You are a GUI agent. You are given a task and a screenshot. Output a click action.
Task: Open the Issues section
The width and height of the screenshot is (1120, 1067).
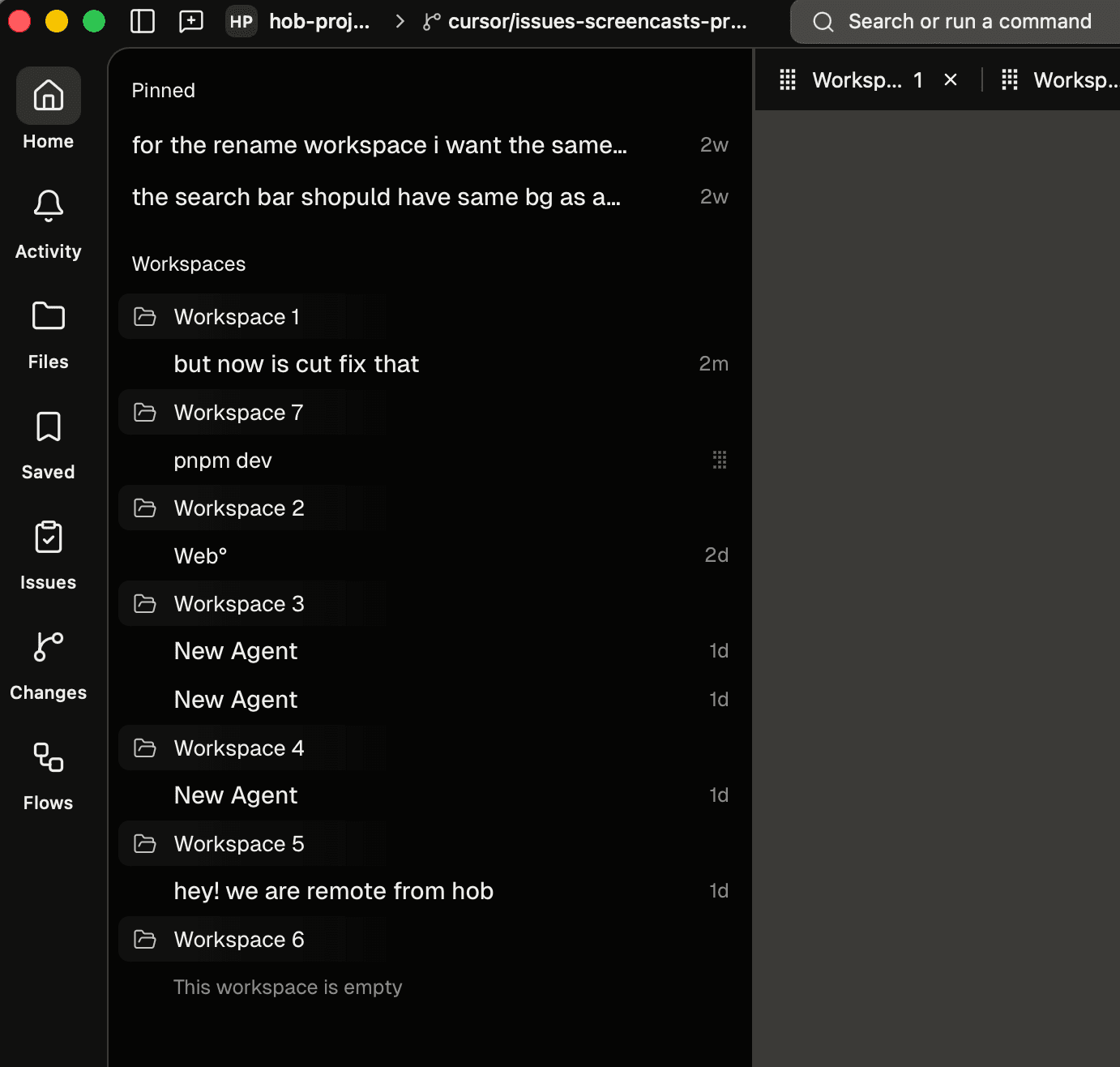tap(48, 555)
